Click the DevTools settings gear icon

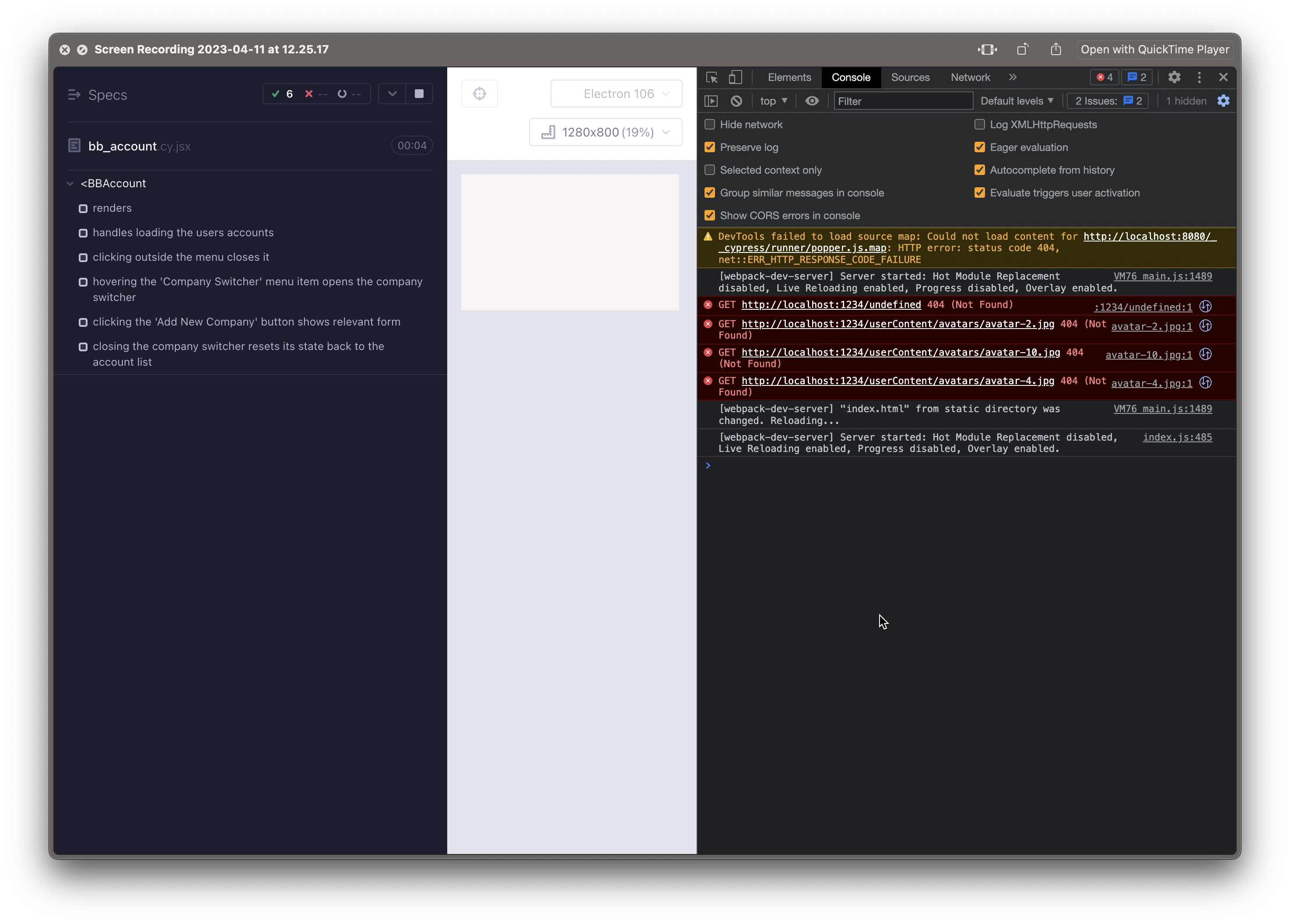click(x=1174, y=77)
